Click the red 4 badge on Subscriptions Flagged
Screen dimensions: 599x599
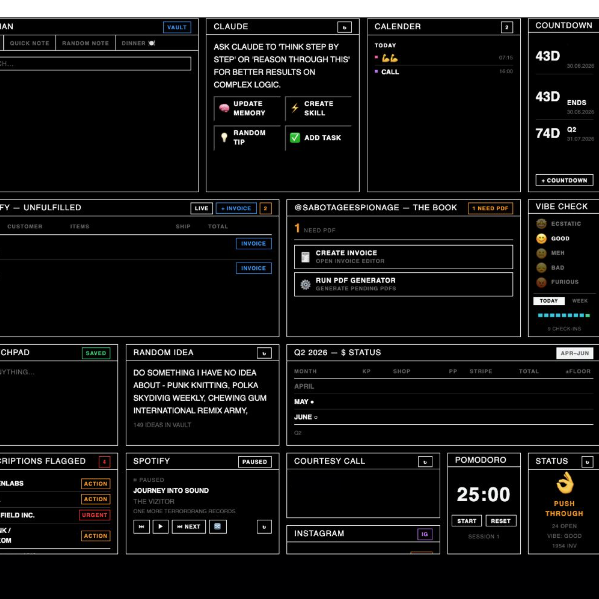point(104,461)
